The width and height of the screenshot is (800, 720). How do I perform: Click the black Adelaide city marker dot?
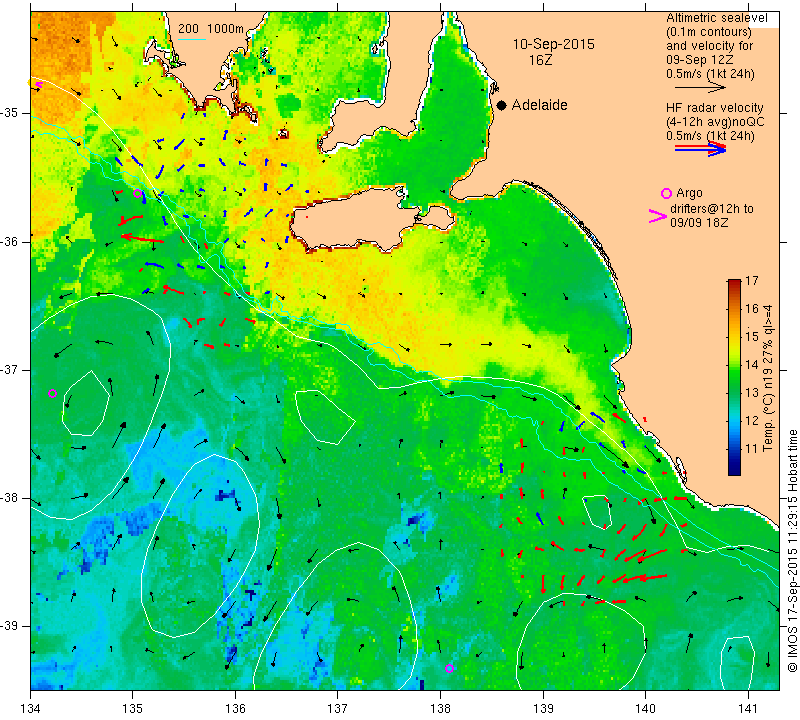(x=502, y=105)
